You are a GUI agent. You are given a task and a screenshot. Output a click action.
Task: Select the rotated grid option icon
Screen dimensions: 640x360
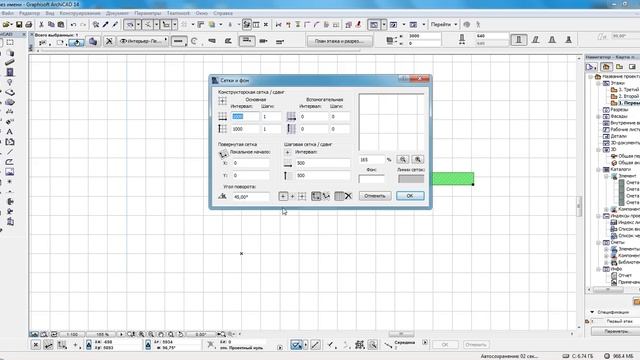click(326, 196)
